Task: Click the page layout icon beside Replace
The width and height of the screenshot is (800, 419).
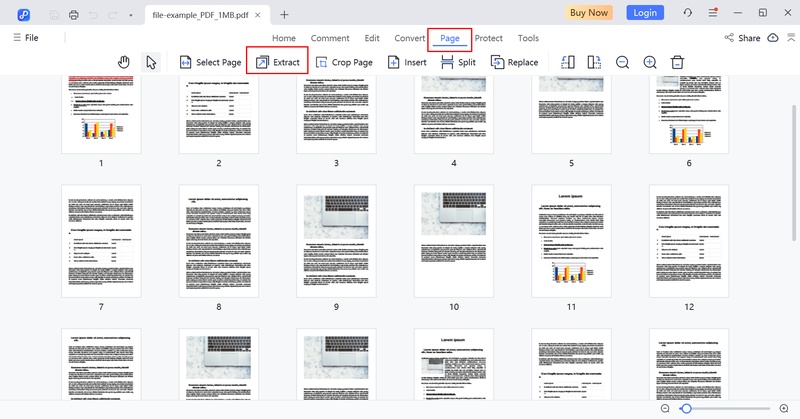Action: tap(569, 62)
